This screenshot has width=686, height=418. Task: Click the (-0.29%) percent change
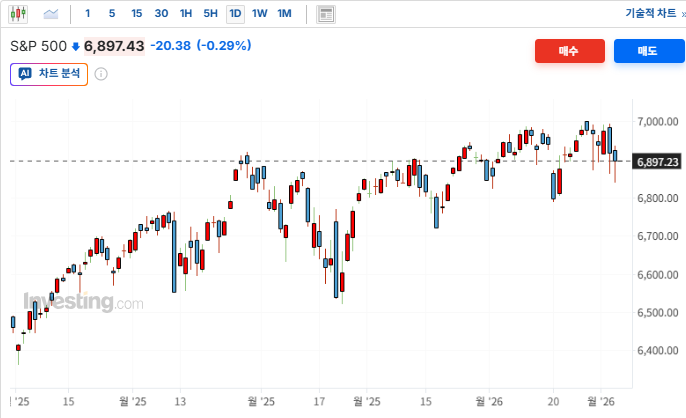coord(224,46)
